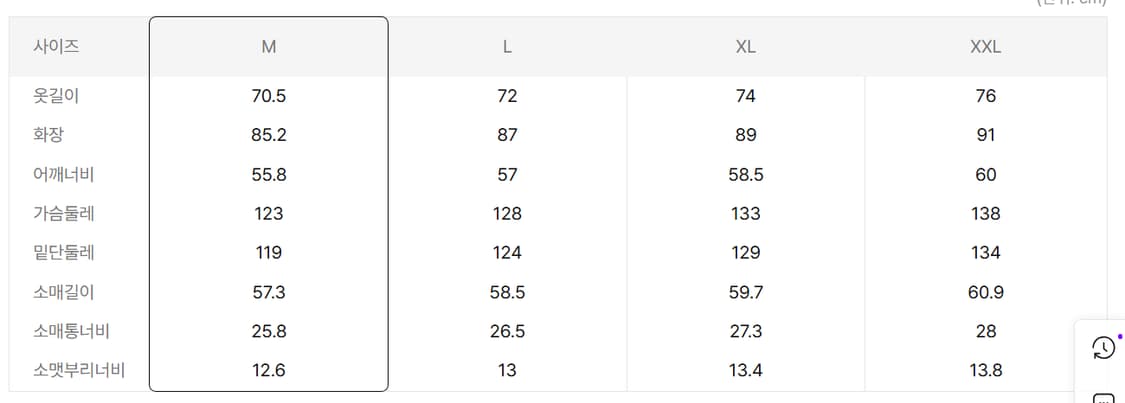Screen dimensions: 1125x403
Task: Click the 가슴둘레 row label
Action: (64, 213)
